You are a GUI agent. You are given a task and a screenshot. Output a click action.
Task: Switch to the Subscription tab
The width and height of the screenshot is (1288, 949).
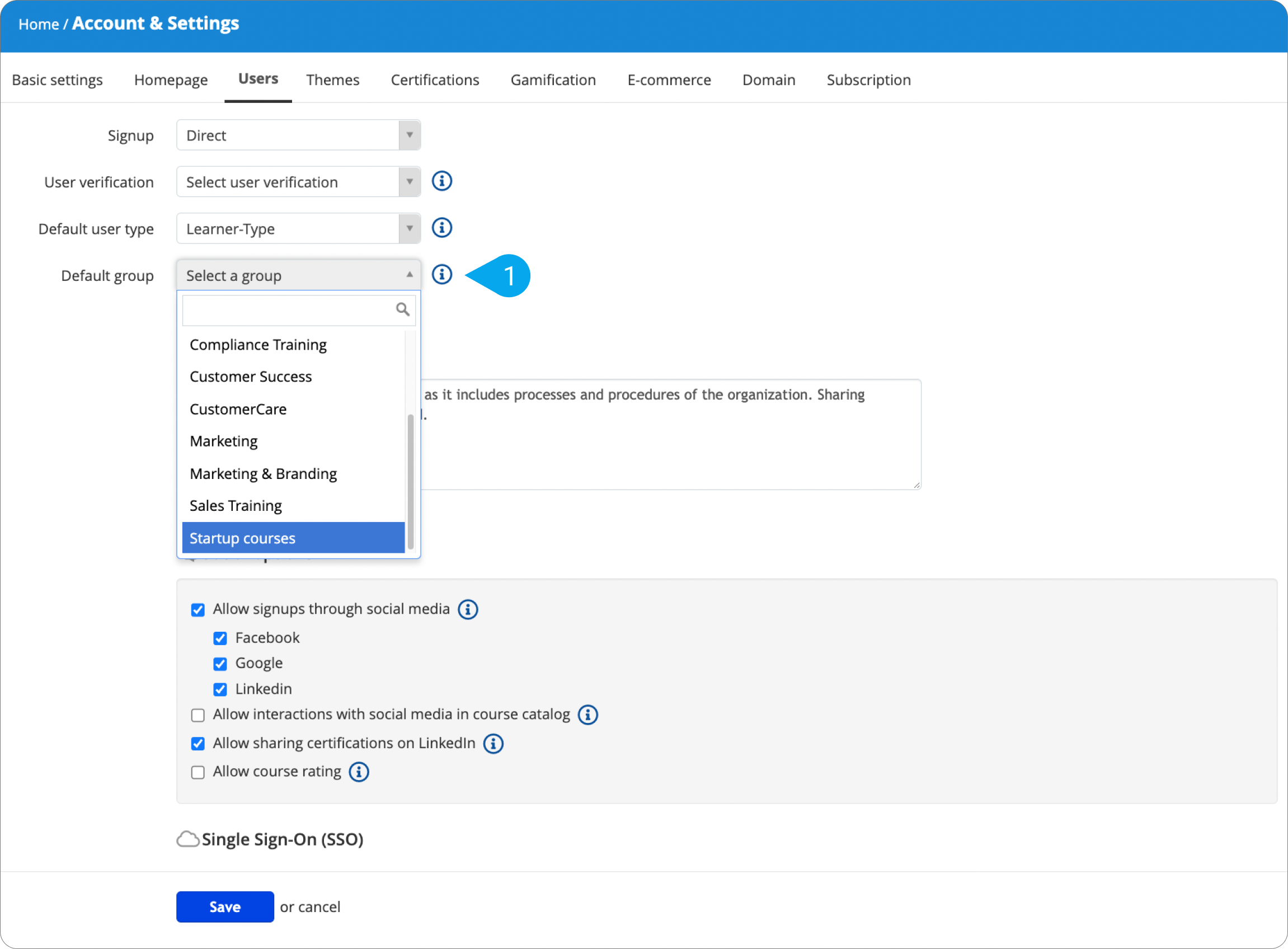point(868,80)
